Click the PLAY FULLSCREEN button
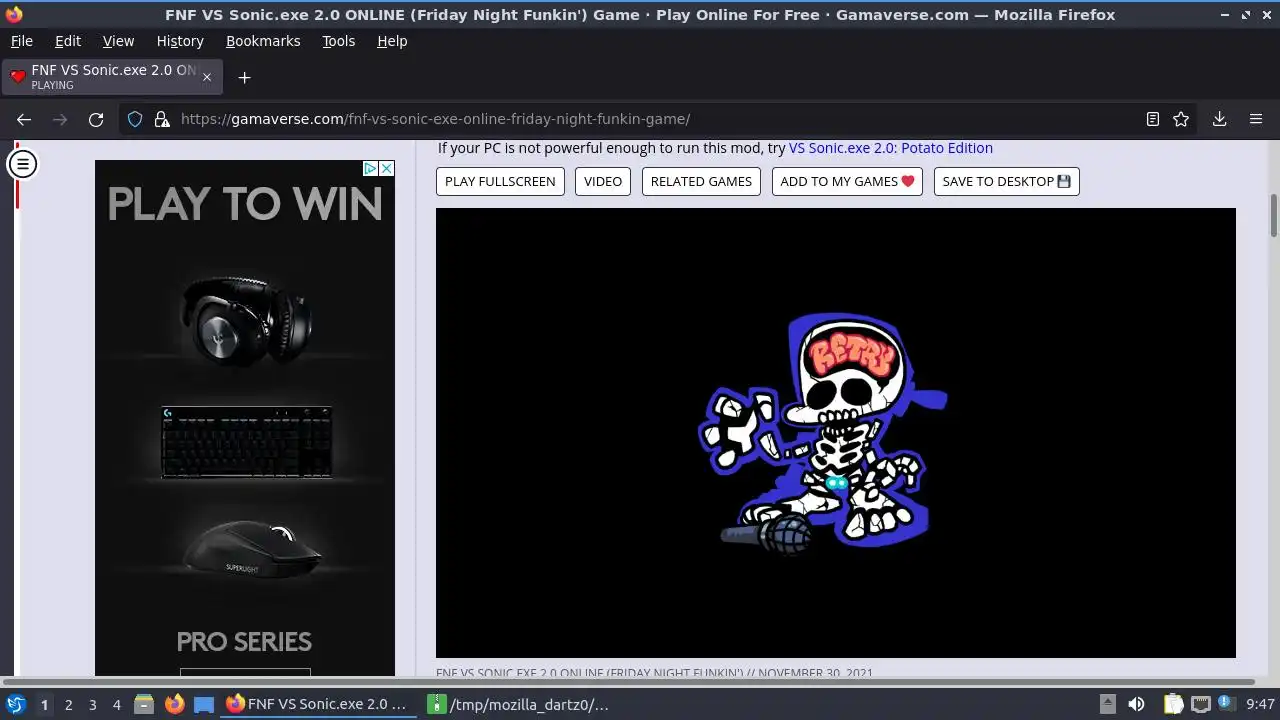Screen dimensions: 1280x720 (500, 181)
